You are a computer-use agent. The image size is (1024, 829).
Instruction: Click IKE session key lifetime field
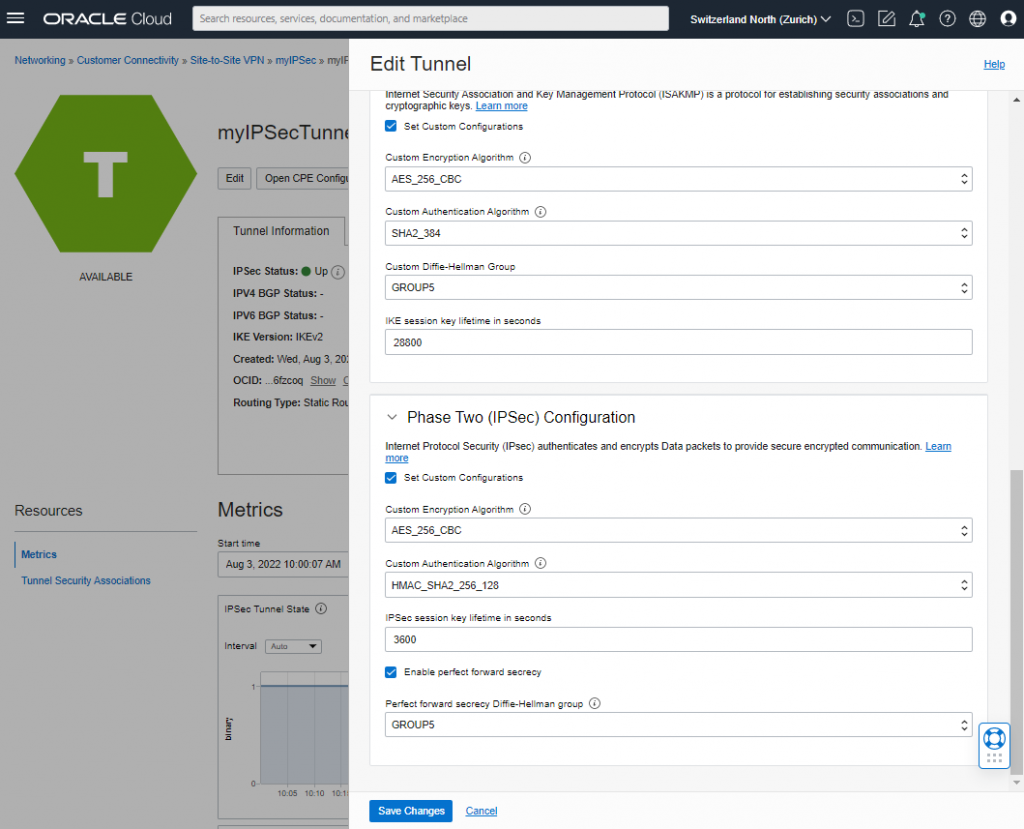coord(679,342)
